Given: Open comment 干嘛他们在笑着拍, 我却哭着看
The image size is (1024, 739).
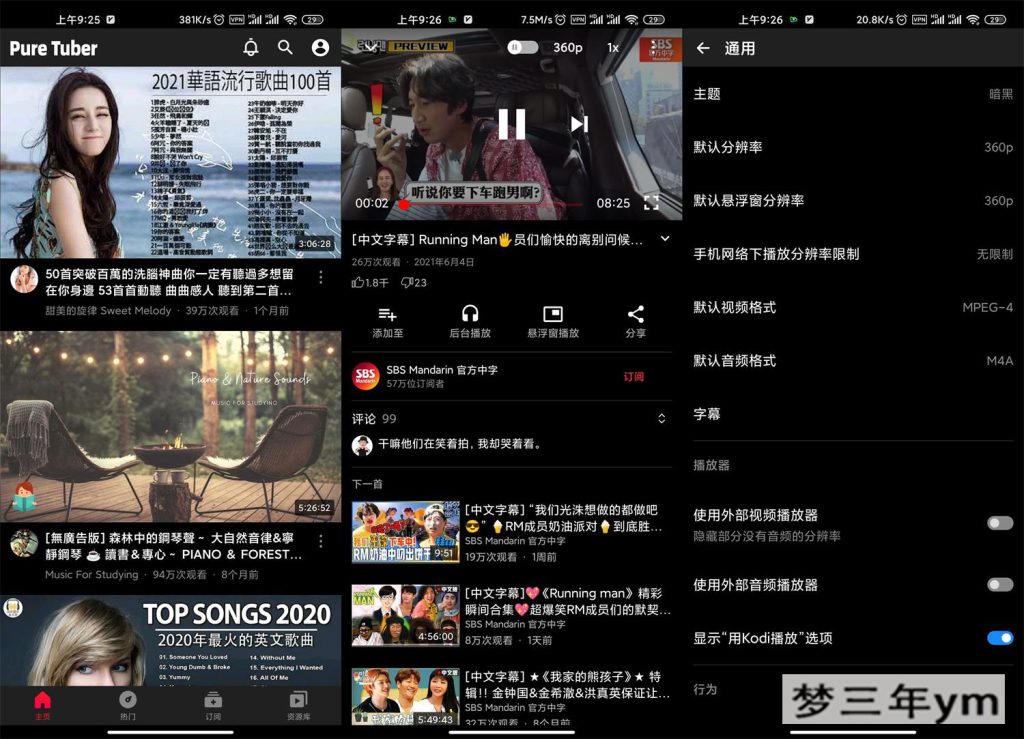Looking at the screenshot, I should click(x=460, y=444).
